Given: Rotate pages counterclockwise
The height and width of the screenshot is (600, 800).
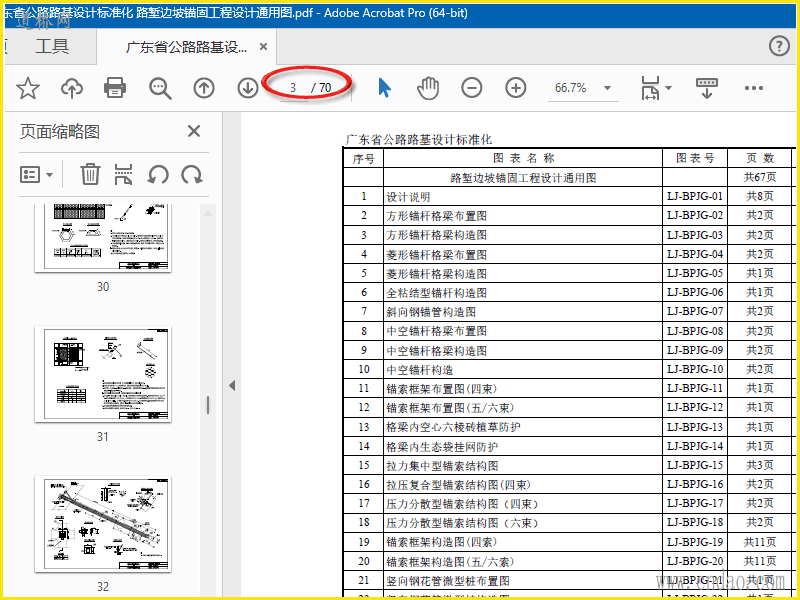Looking at the screenshot, I should click(x=158, y=174).
